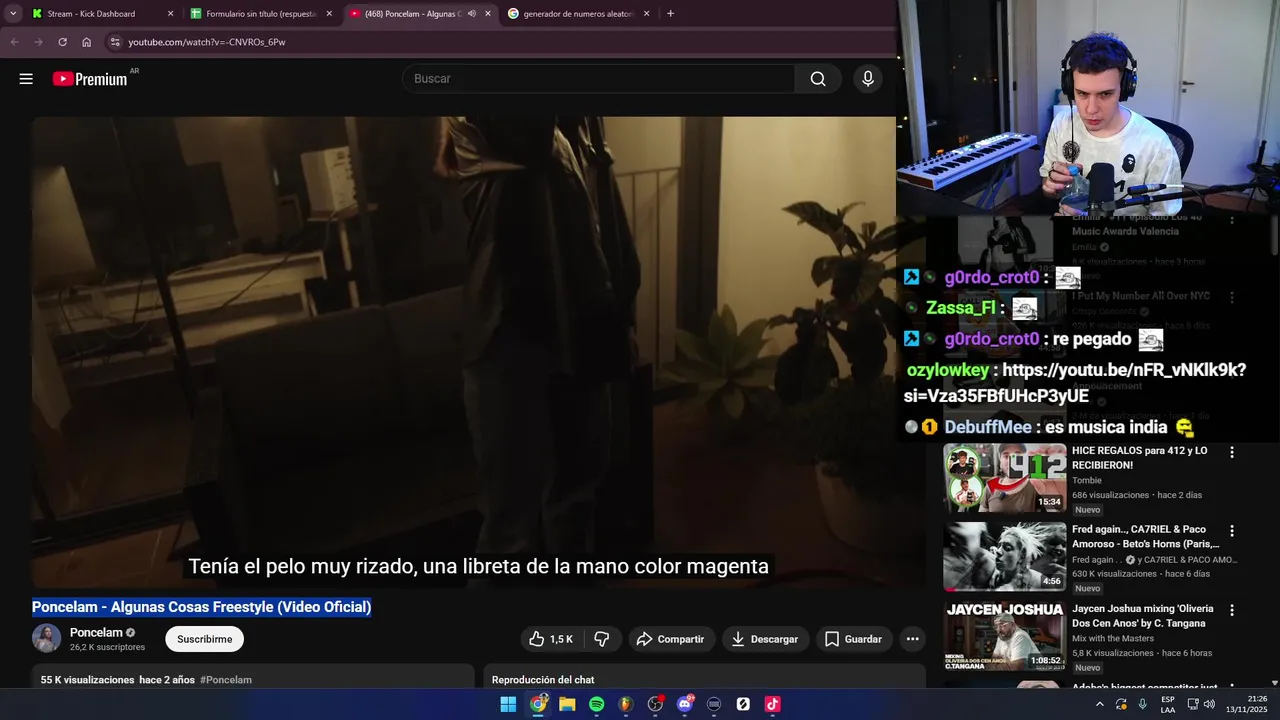Switch ESP LAA keyboard language
1280x720 pixels.
coord(1168,704)
